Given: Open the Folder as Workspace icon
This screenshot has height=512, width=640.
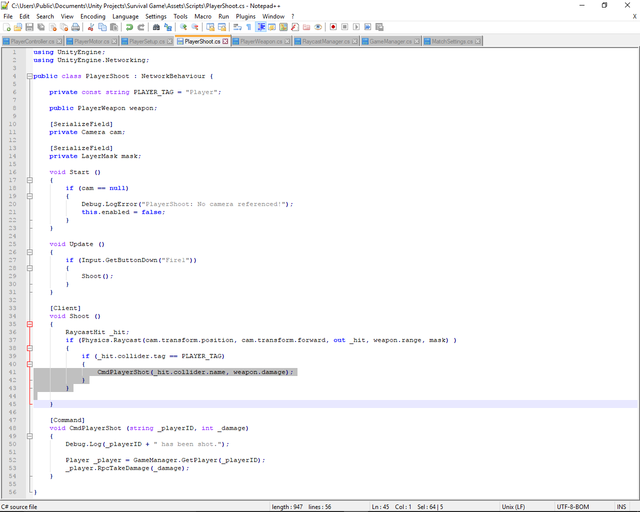Looking at the screenshot, I should 306,27.
